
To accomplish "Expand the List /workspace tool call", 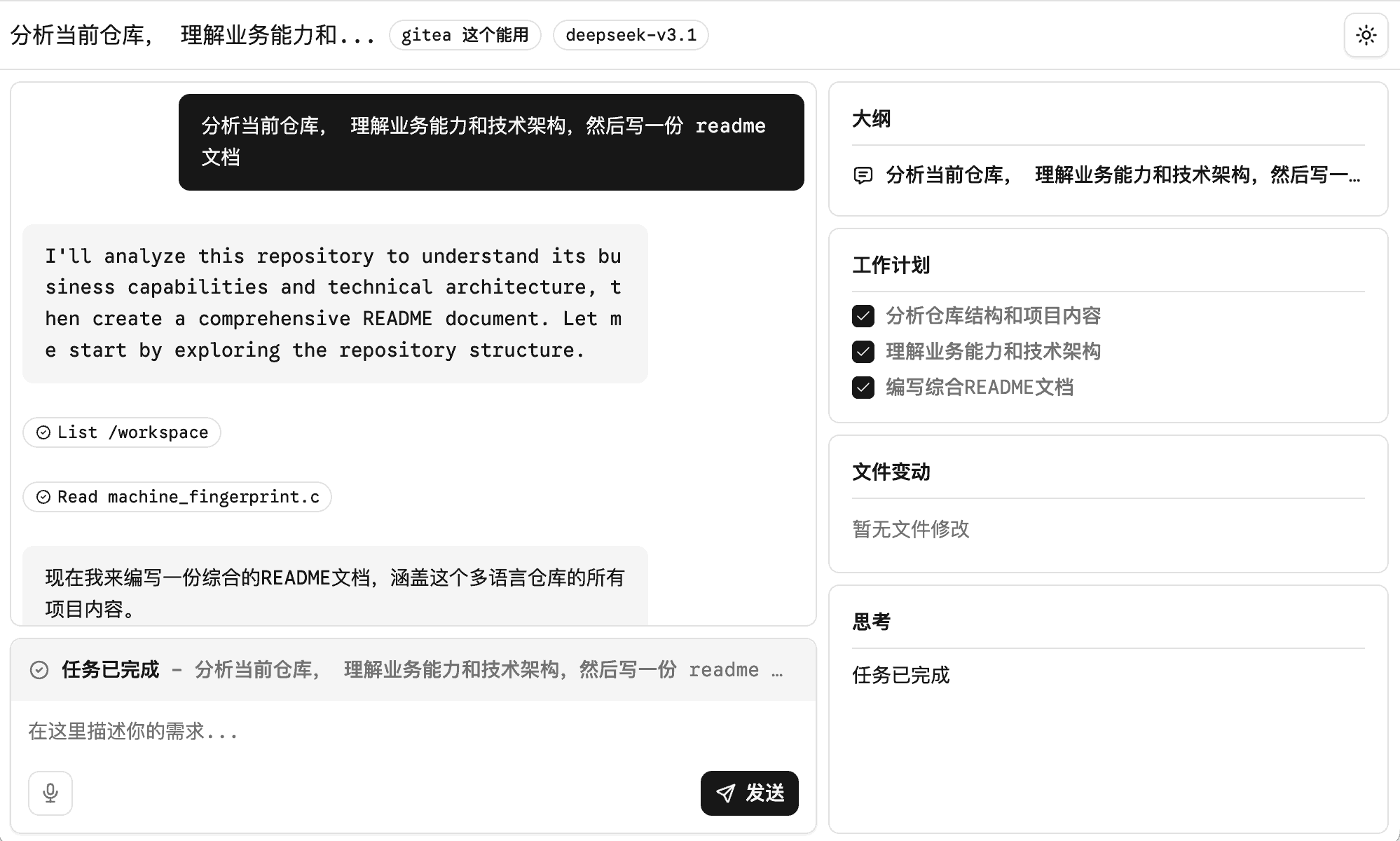I will click(x=123, y=432).
